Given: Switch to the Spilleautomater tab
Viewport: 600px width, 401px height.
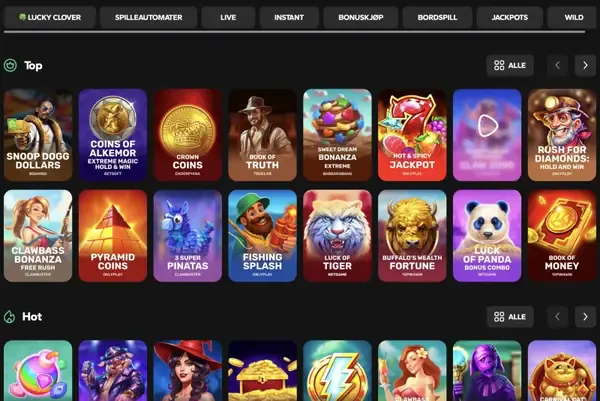Looking at the screenshot, I should point(148,17).
